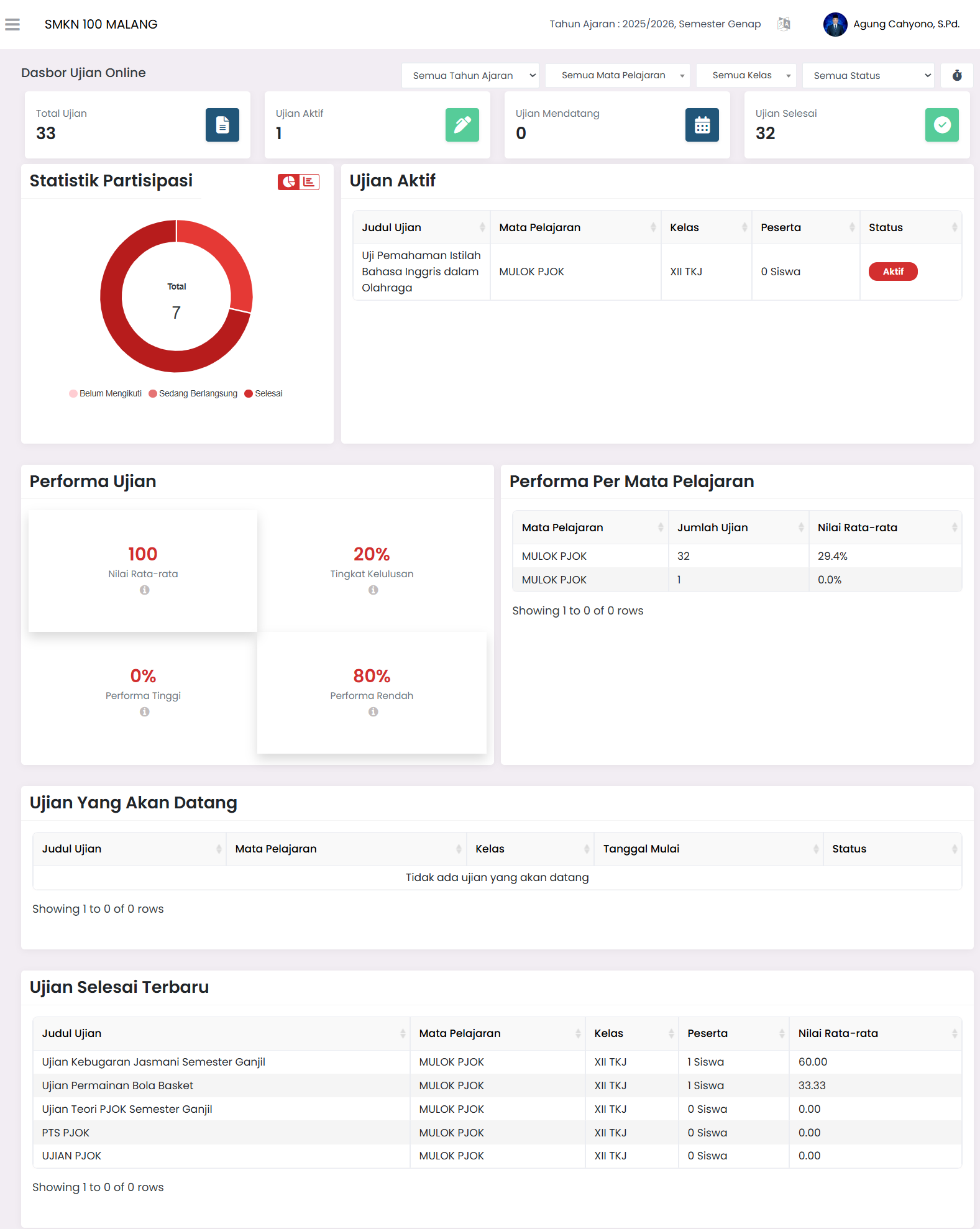The image size is (980, 1229).
Task: Toggle Belum Mengikuti legend item
Action: [x=106, y=394]
